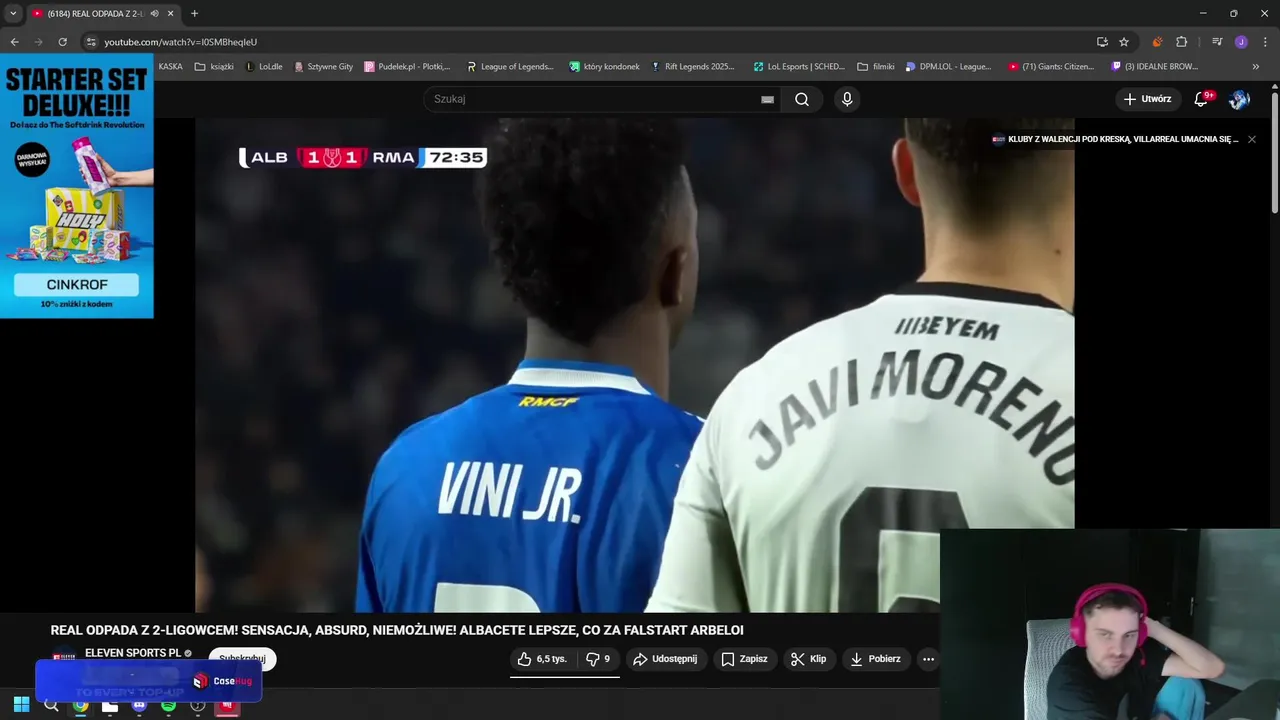Click the video player to pause
This screenshot has width=1280, height=720.
click(634, 365)
